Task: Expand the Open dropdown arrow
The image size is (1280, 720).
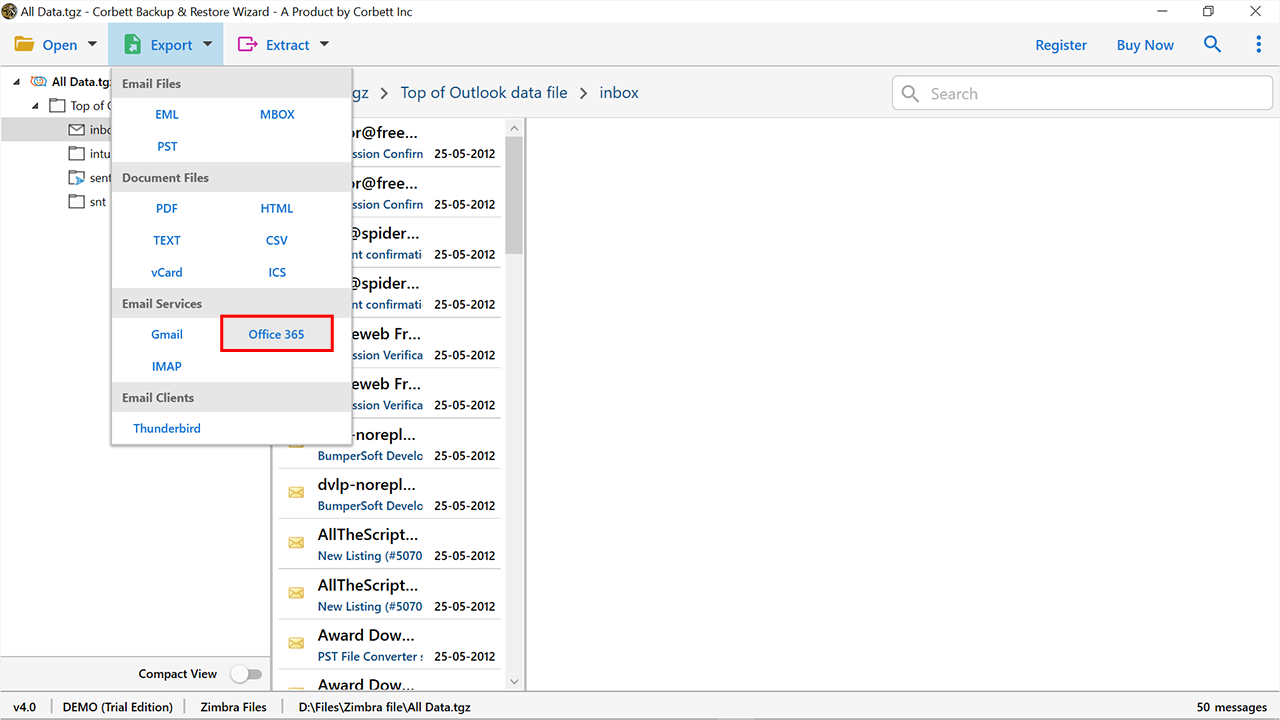Action: pyautogui.click(x=93, y=45)
